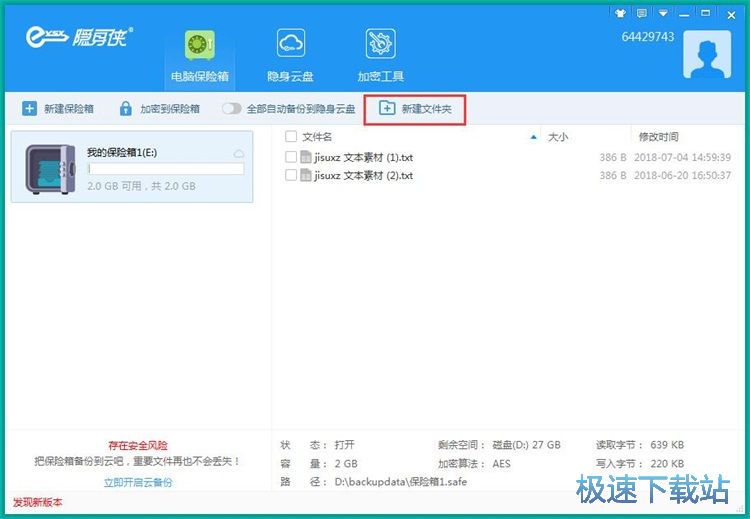The height and width of the screenshot is (519, 750).
Task: Check the jisuxz 文本素材 (2).txt checkbox
Action: tap(290, 175)
